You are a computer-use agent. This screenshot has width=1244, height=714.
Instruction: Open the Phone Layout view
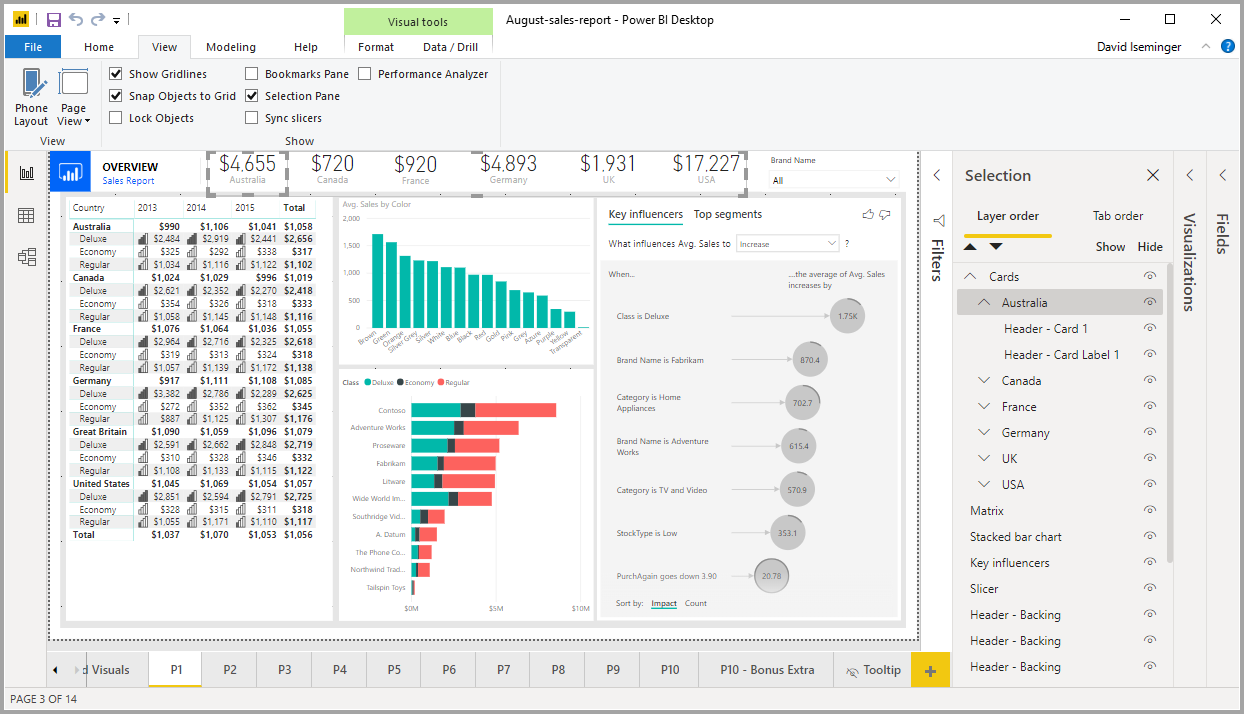[x=31, y=98]
